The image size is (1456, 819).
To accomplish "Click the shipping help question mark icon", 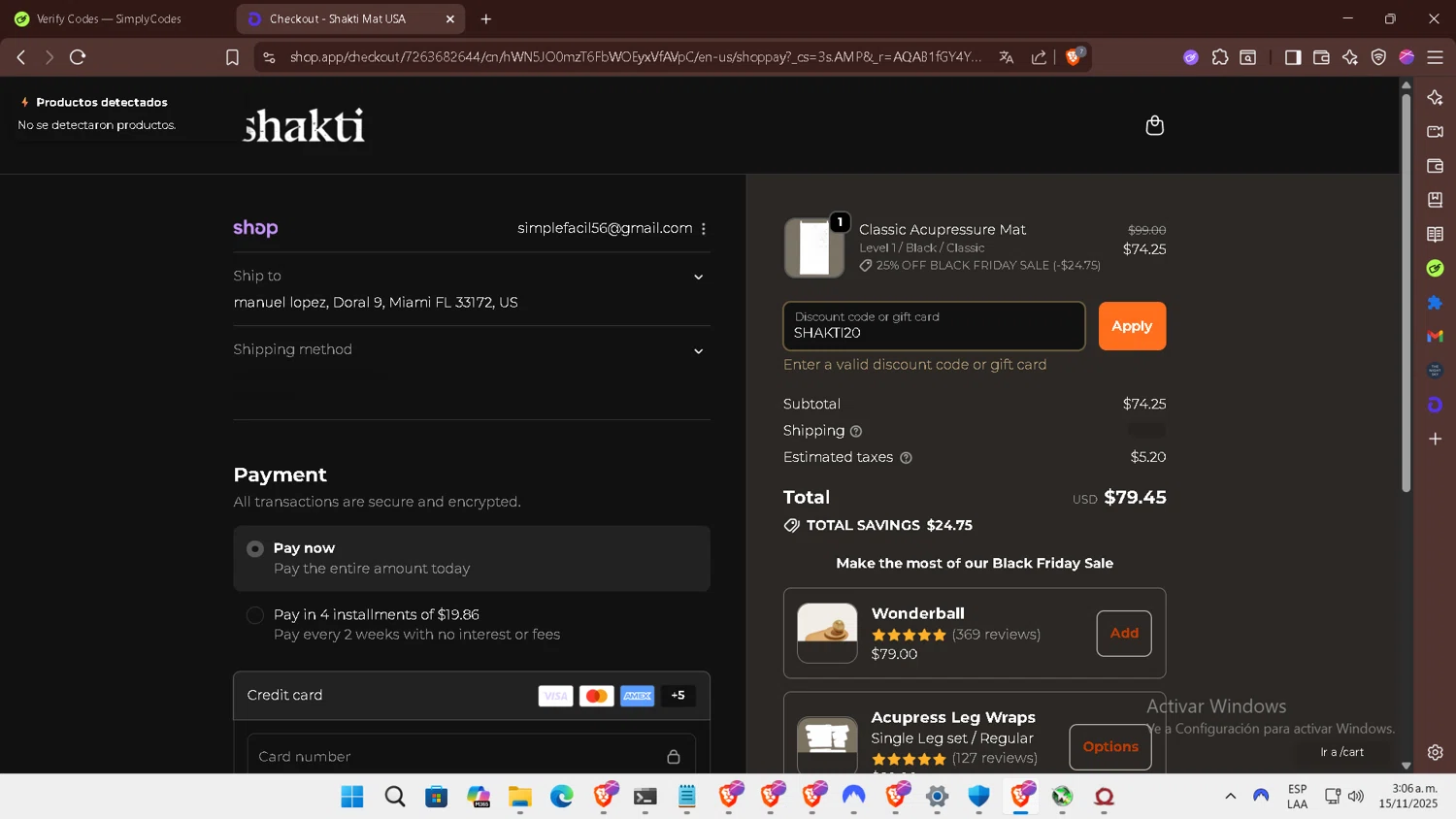I will pyautogui.click(x=856, y=431).
